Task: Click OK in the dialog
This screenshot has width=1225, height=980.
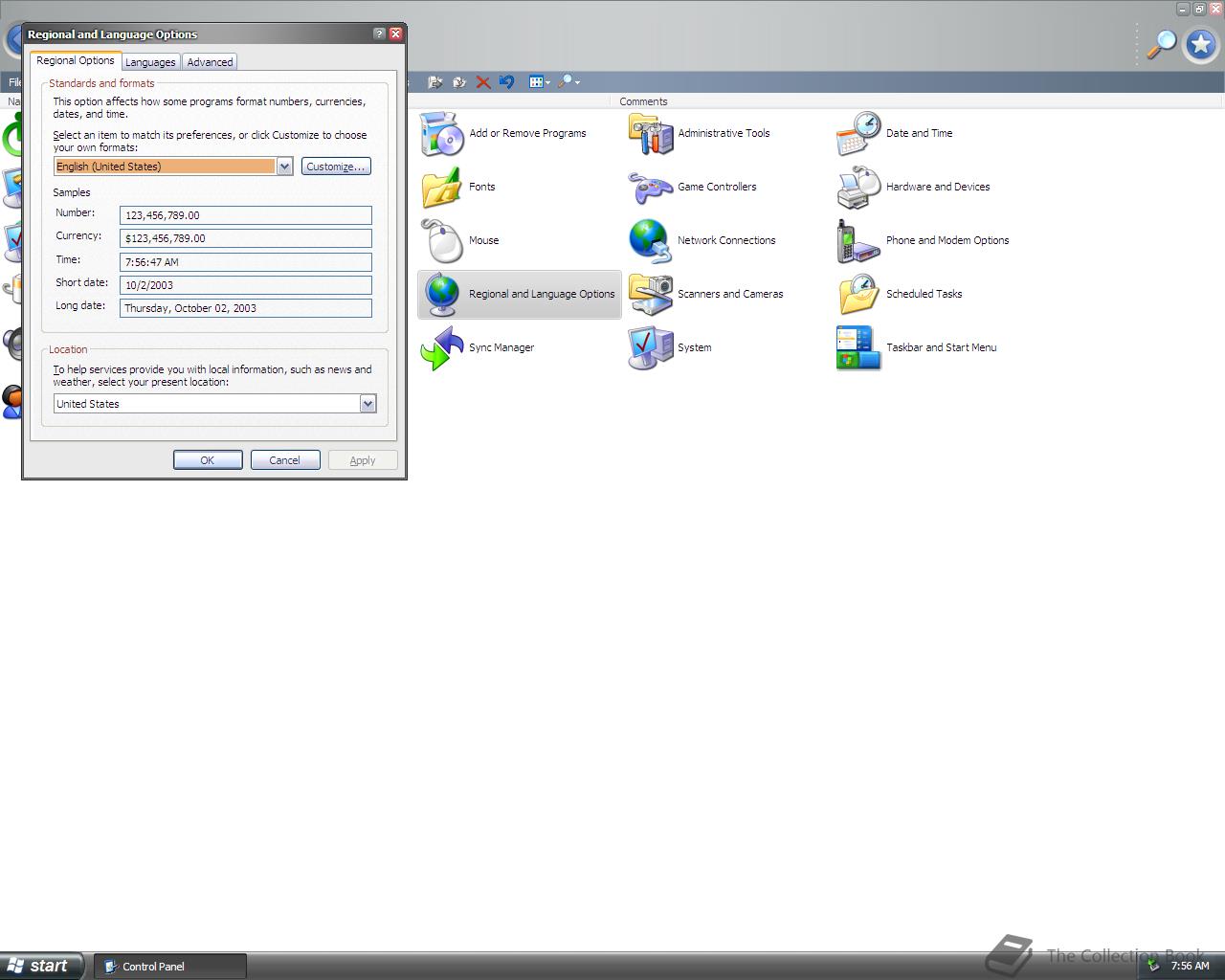Action: click(x=208, y=460)
